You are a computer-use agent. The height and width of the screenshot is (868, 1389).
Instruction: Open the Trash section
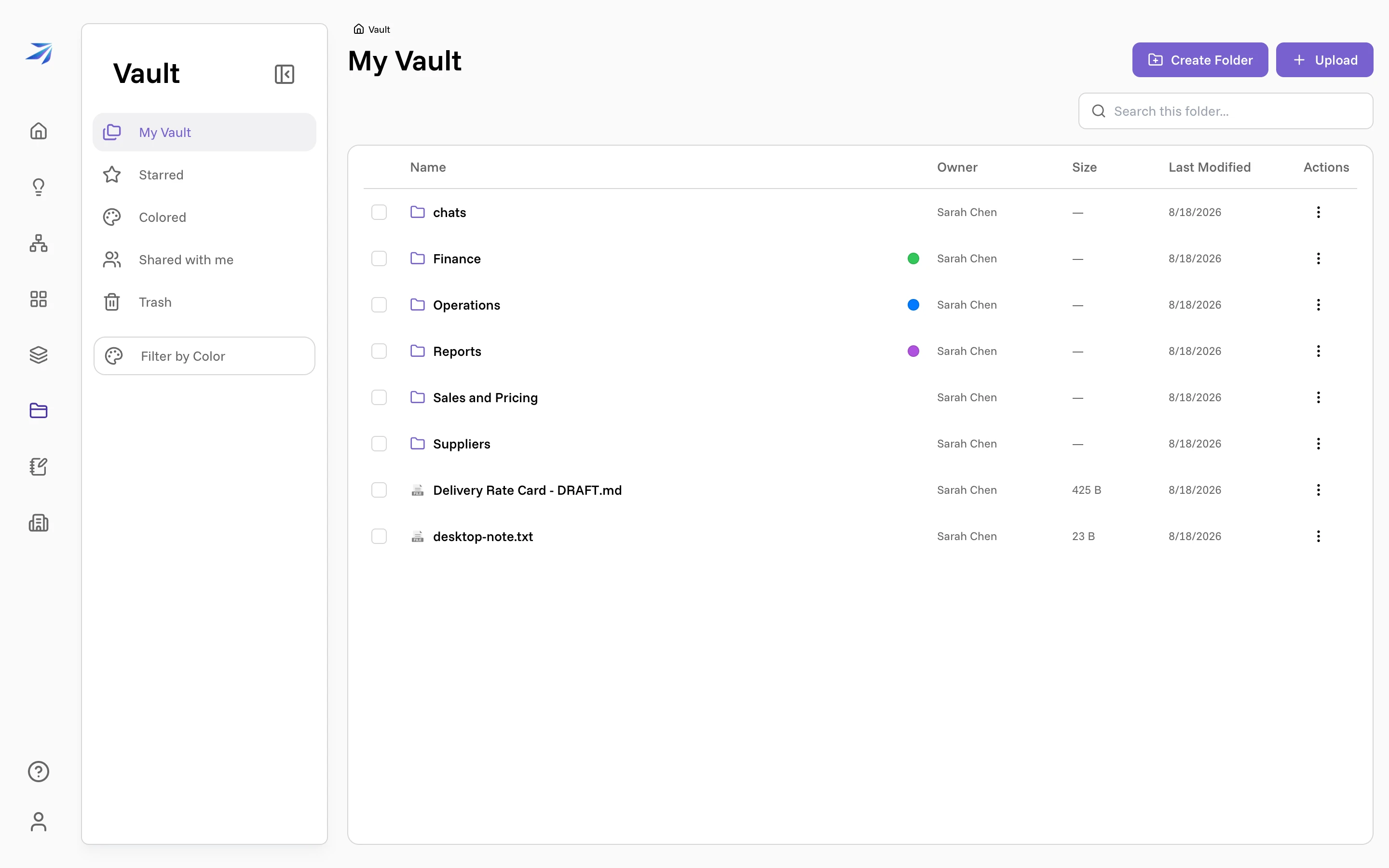204,302
